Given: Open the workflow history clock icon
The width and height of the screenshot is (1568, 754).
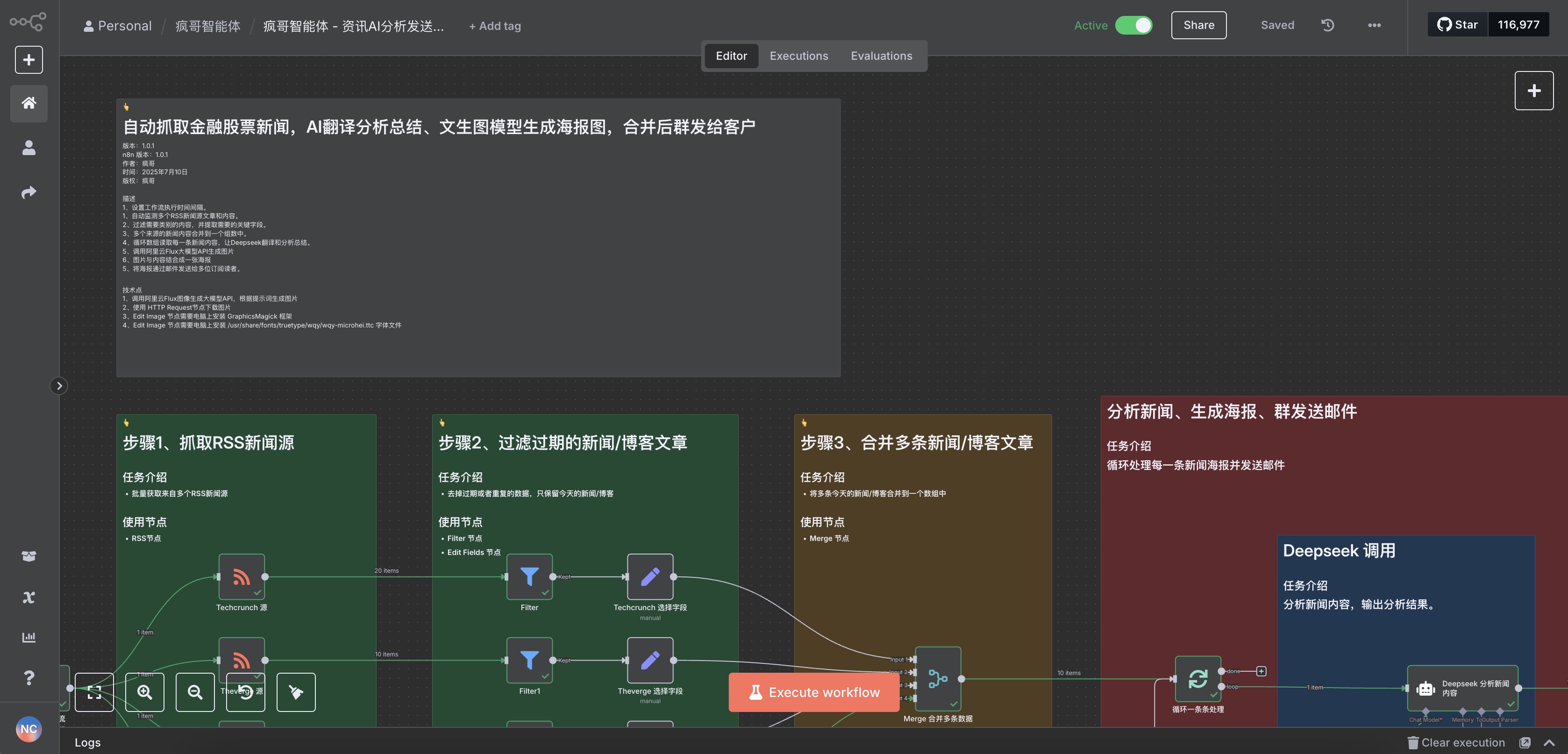Looking at the screenshot, I should [x=1327, y=25].
